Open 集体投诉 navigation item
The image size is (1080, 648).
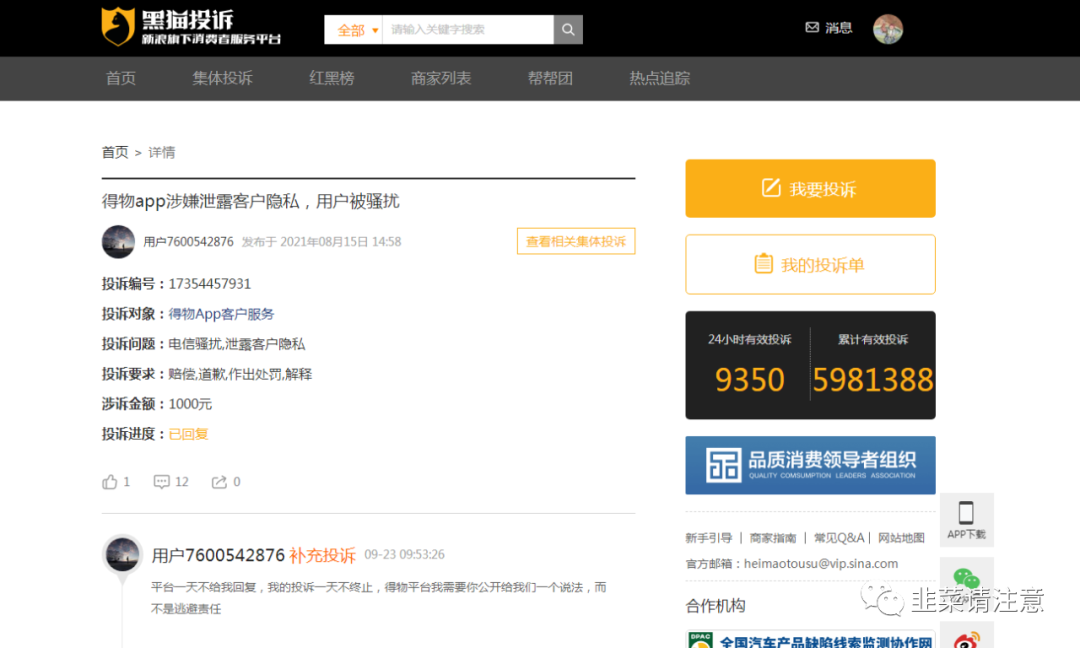click(222, 79)
